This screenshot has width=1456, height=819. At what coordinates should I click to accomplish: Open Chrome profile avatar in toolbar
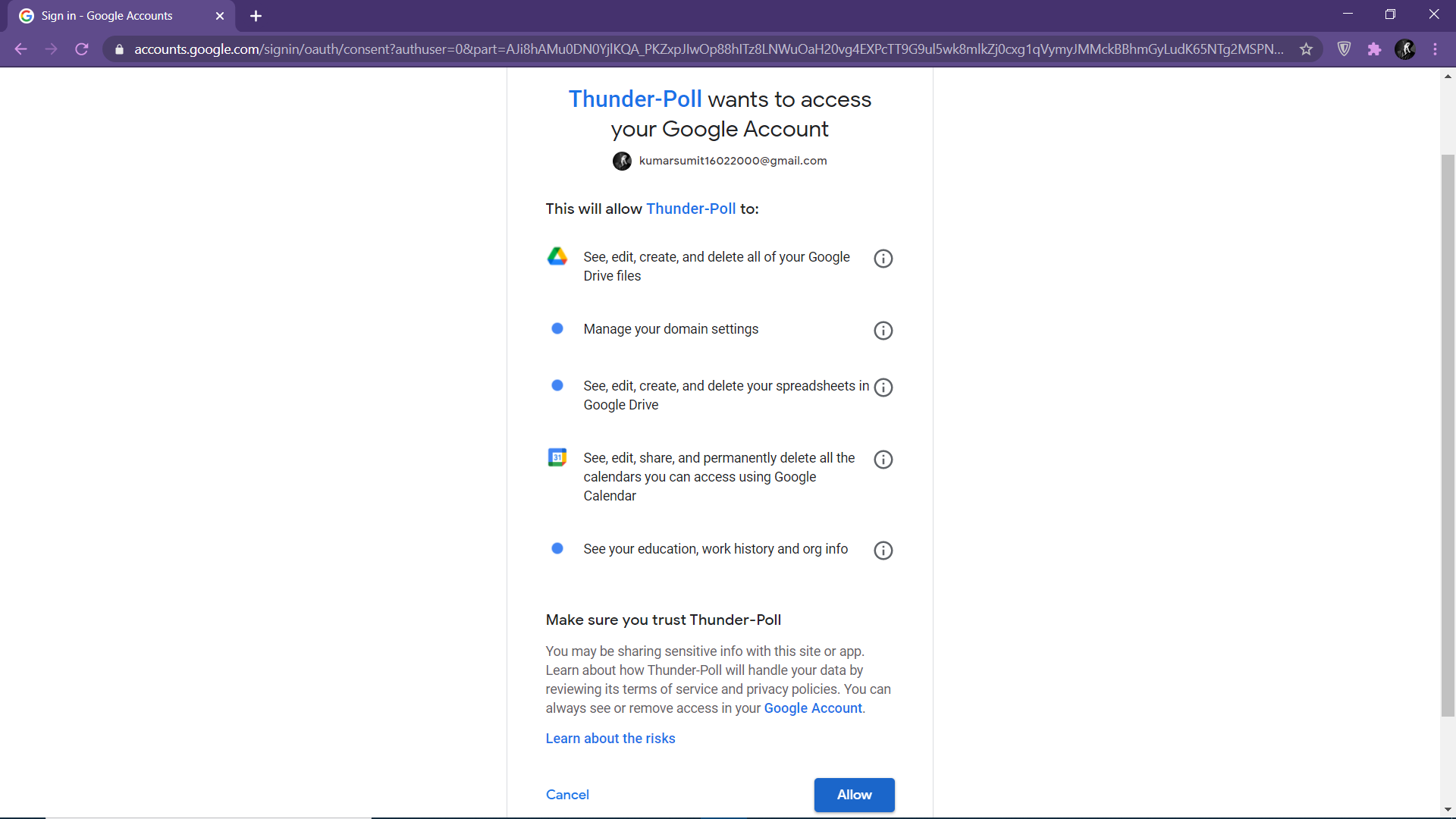click(1404, 49)
